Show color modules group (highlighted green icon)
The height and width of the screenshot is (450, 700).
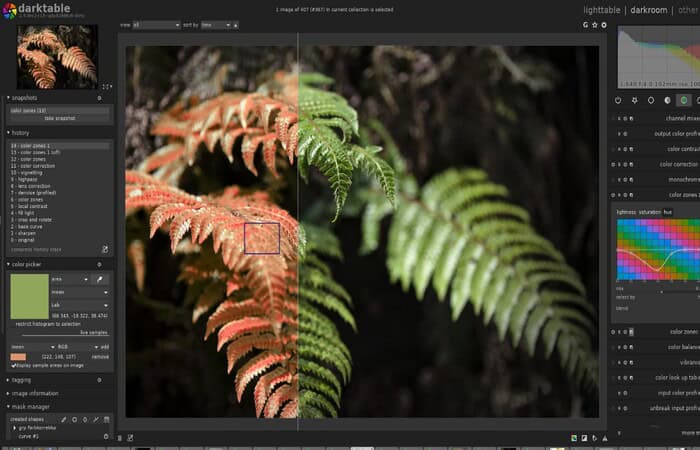tap(684, 100)
